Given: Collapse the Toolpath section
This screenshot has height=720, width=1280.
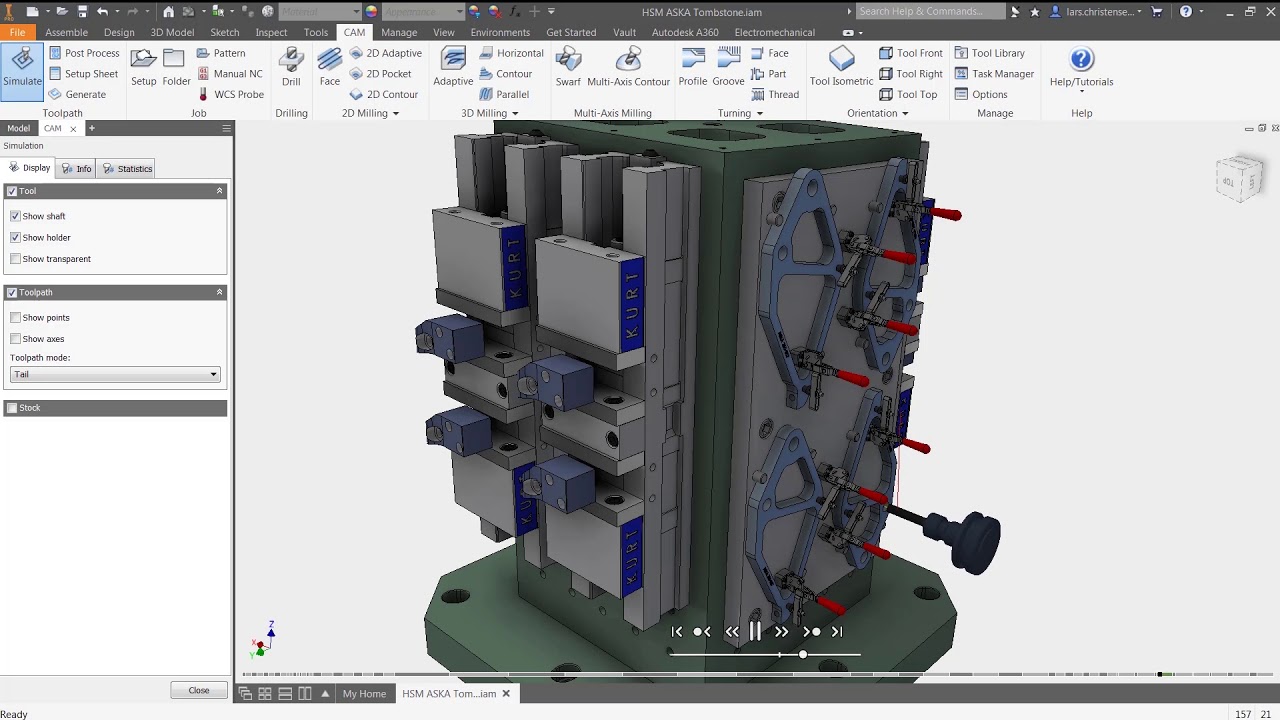Looking at the screenshot, I should (219, 292).
